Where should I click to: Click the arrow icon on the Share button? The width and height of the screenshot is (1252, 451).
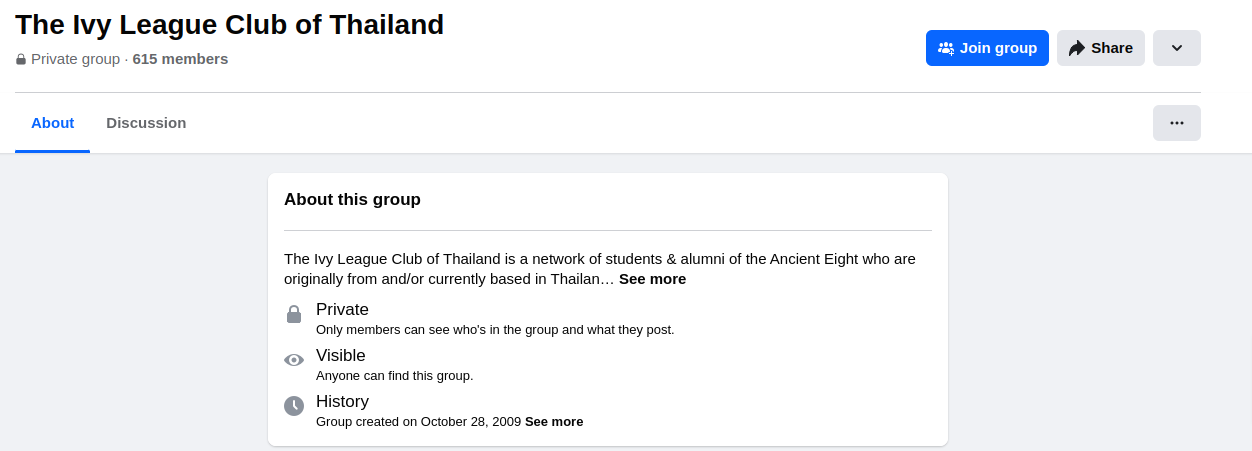click(x=1077, y=48)
